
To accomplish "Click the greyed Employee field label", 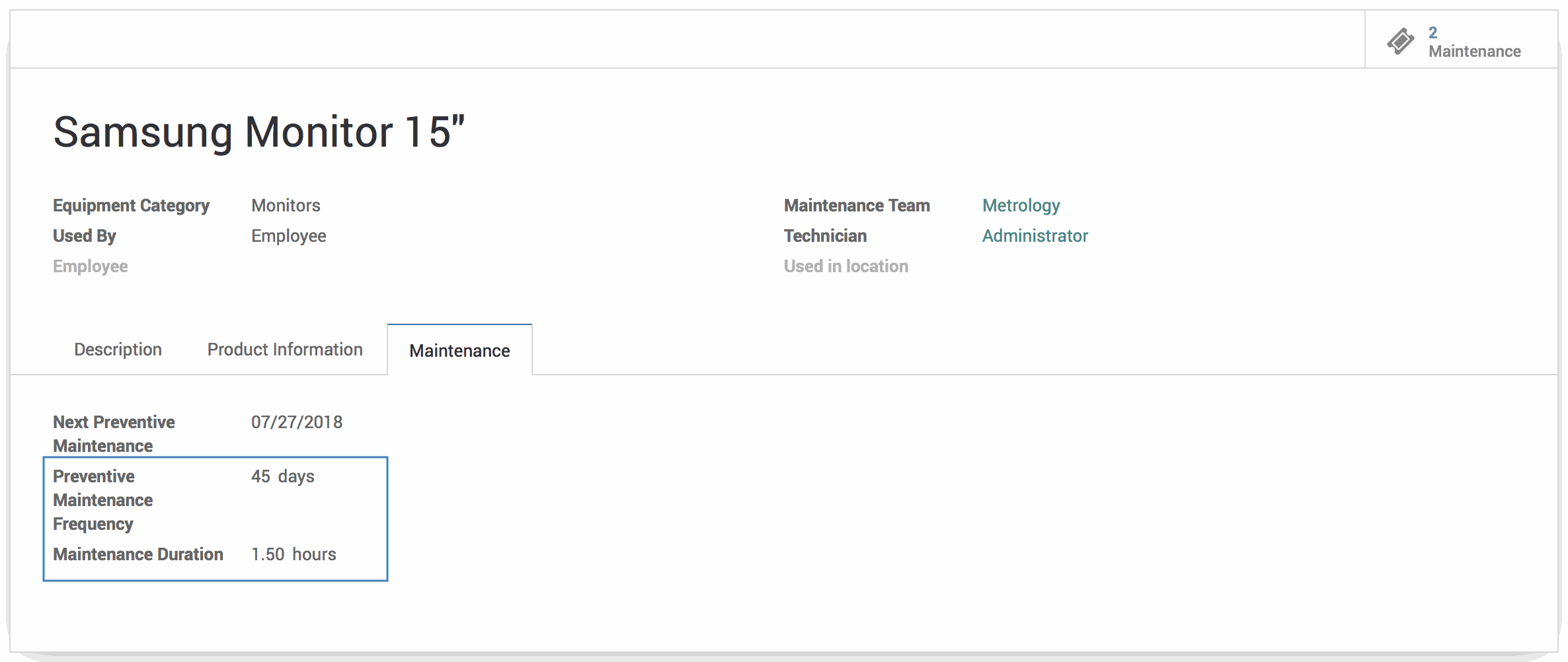I will [x=91, y=266].
